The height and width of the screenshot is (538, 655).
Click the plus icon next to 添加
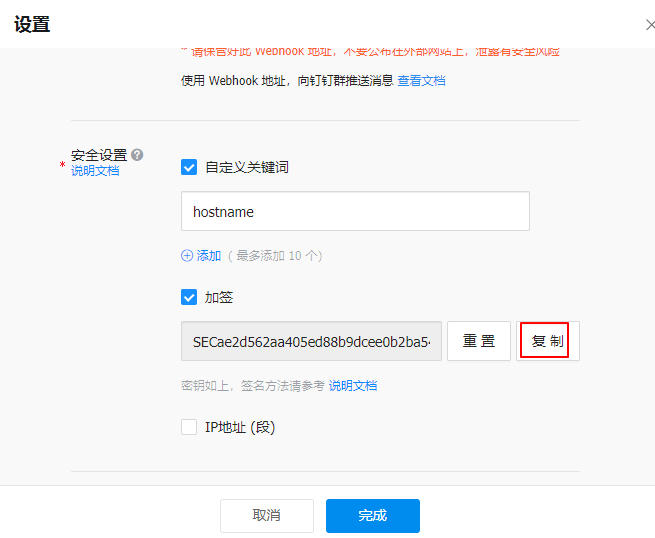click(187, 255)
